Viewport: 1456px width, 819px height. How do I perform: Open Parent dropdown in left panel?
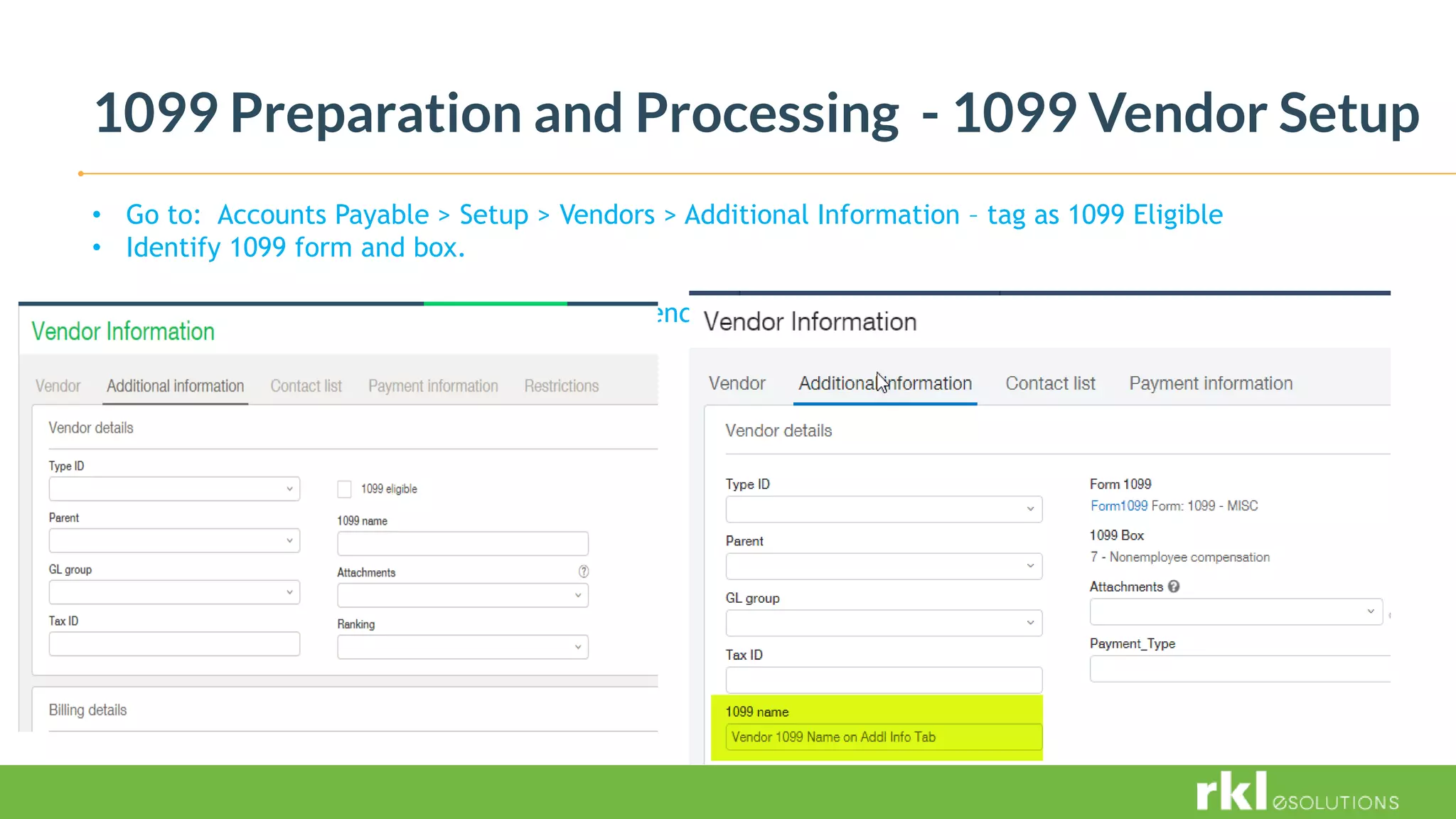coord(174,540)
